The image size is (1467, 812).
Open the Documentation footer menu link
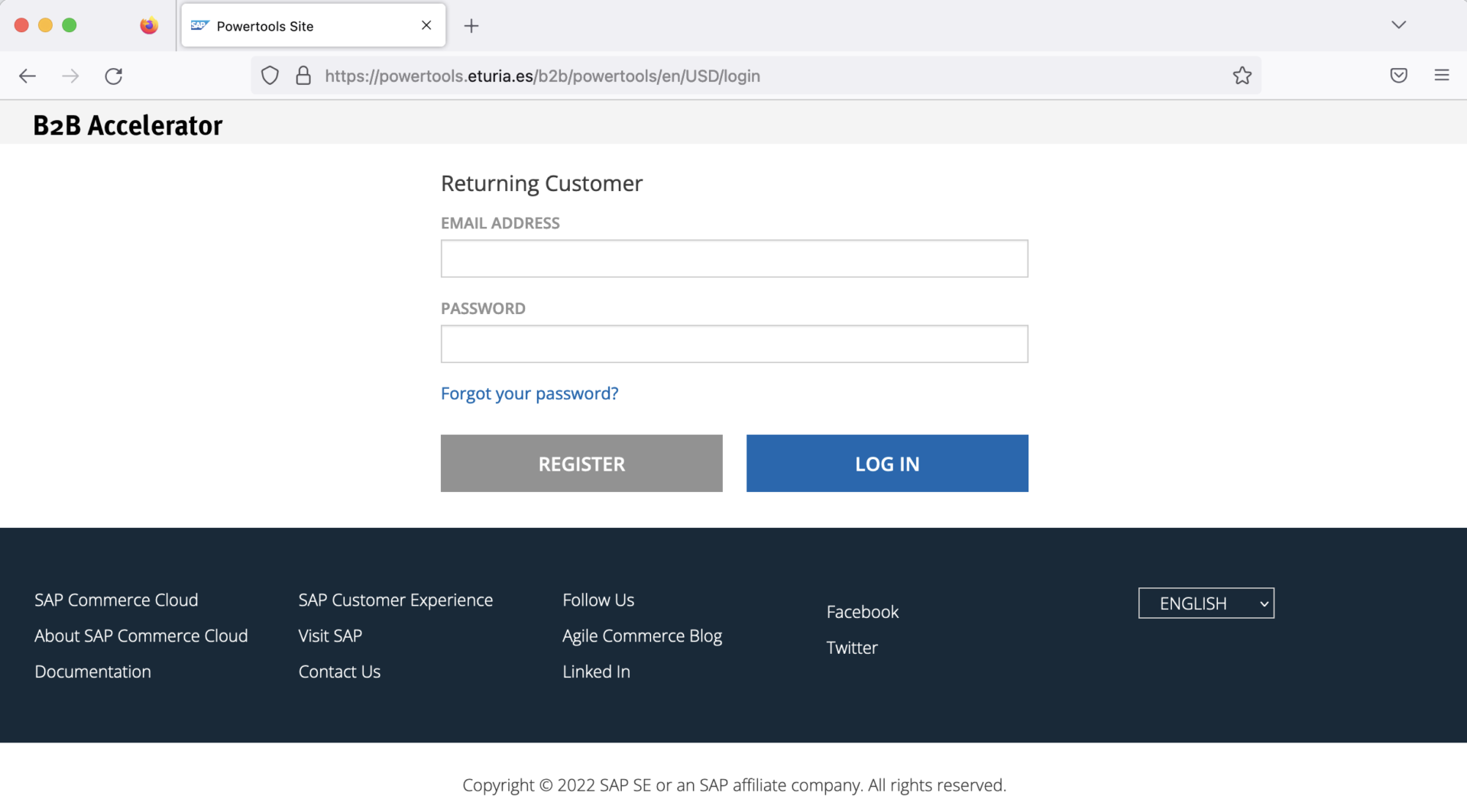point(92,671)
